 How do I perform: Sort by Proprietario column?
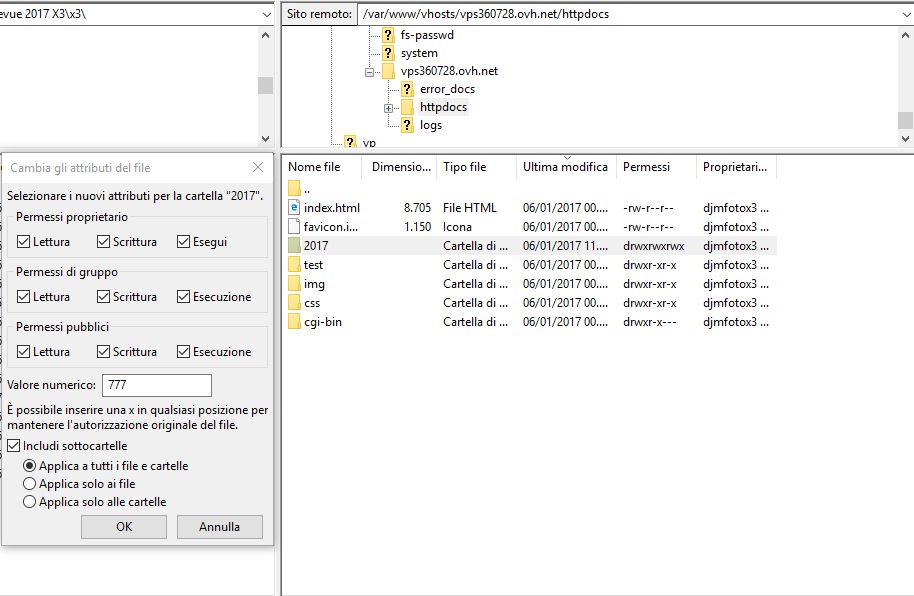[737, 167]
